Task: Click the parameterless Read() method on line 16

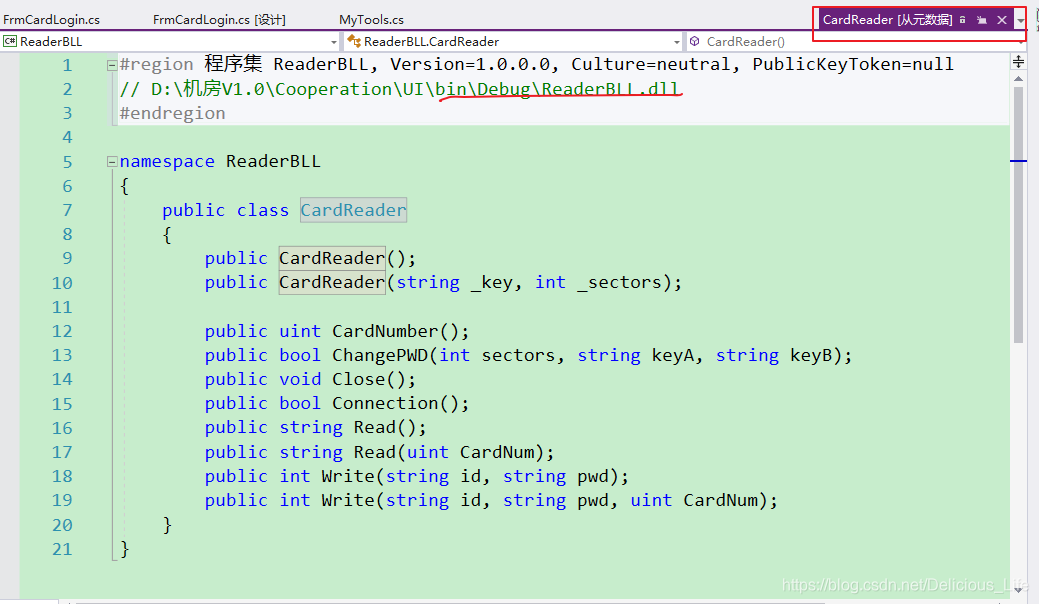Action: (374, 427)
